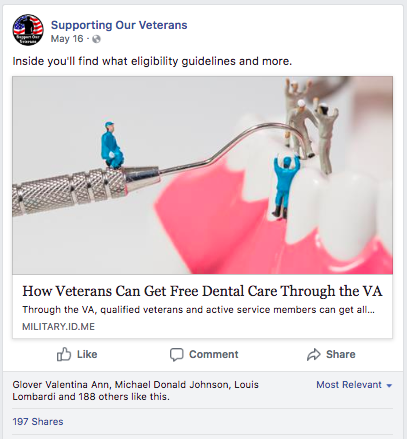Screen dimensions: 407x439
Task: Click the Comment button label
Action: tap(214, 354)
